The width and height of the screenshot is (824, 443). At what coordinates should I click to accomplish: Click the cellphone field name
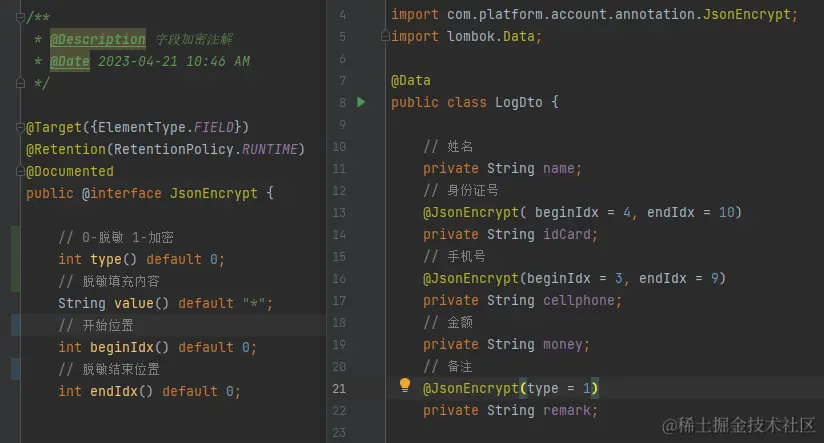[579, 301]
